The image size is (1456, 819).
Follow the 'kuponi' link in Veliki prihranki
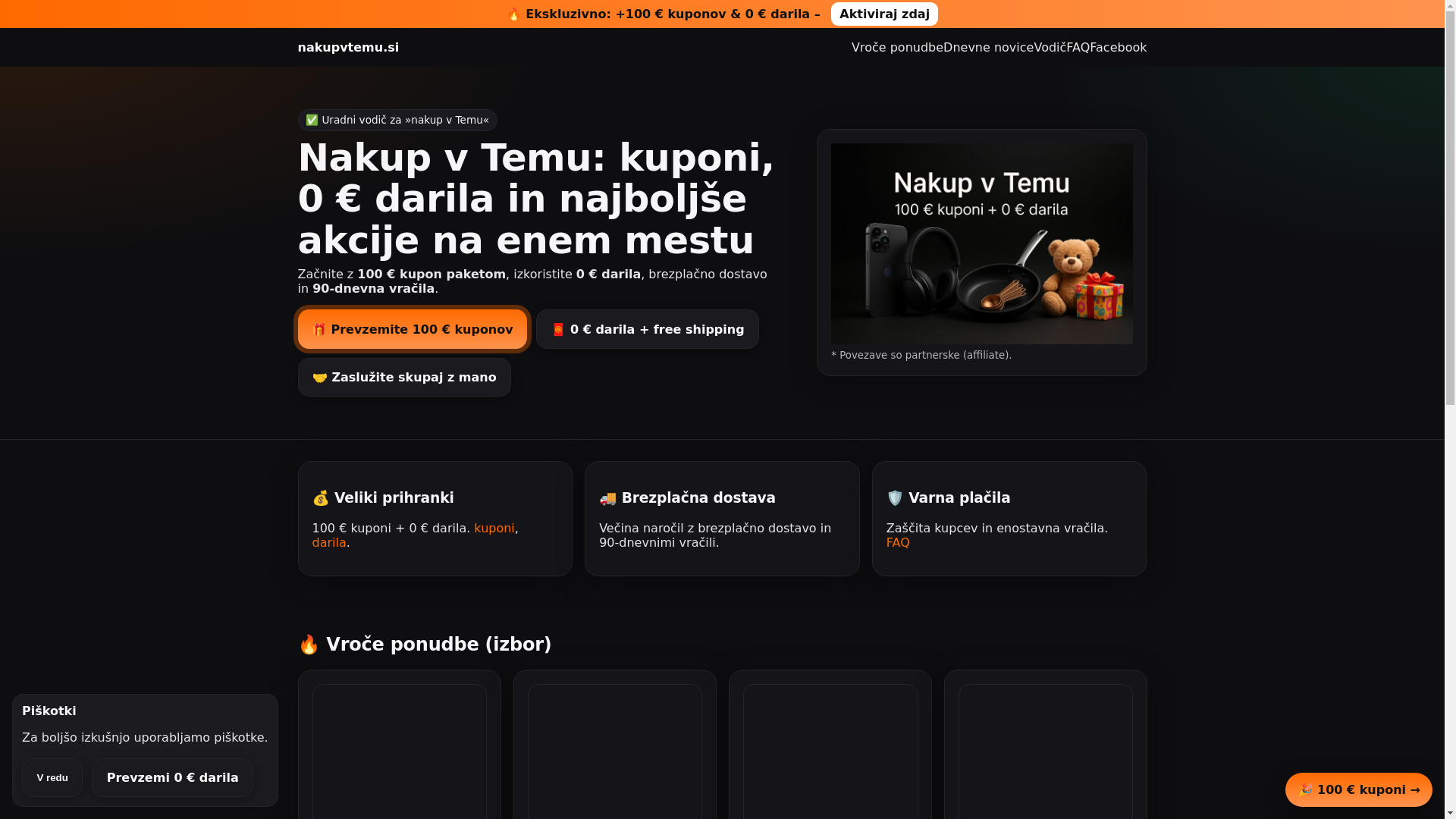click(494, 528)
